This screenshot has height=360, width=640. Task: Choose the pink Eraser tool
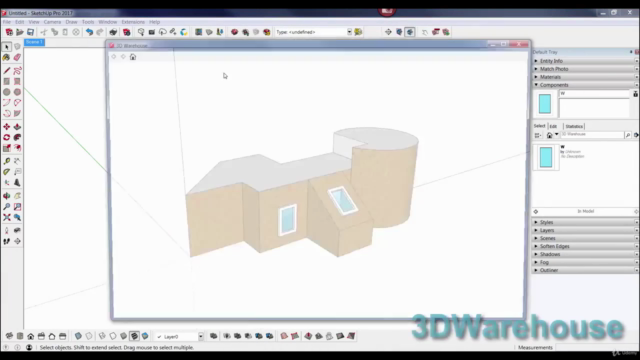[x=17, y=58]
